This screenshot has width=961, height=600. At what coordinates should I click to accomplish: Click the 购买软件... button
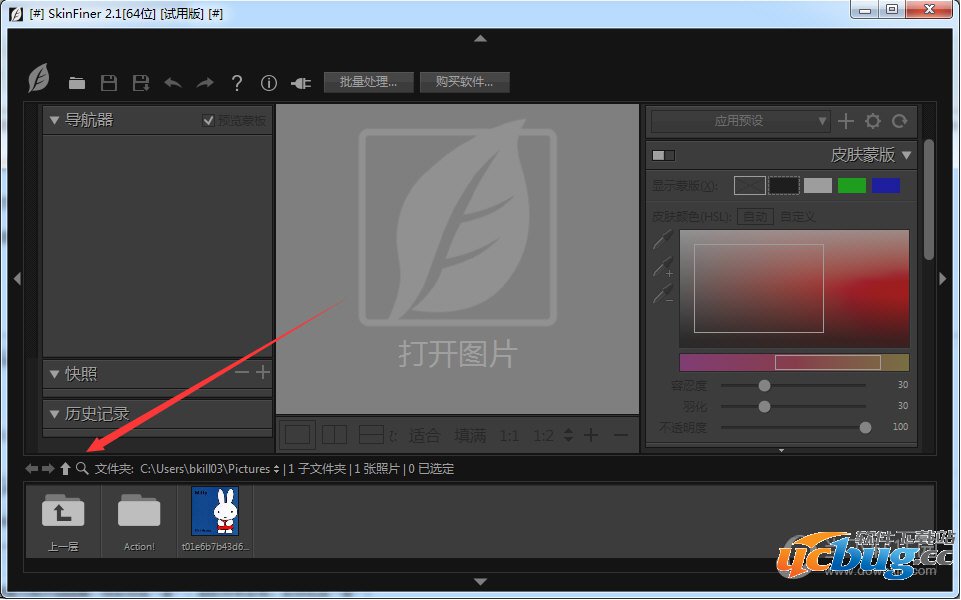pyautogui.click(x=464, y=82)
